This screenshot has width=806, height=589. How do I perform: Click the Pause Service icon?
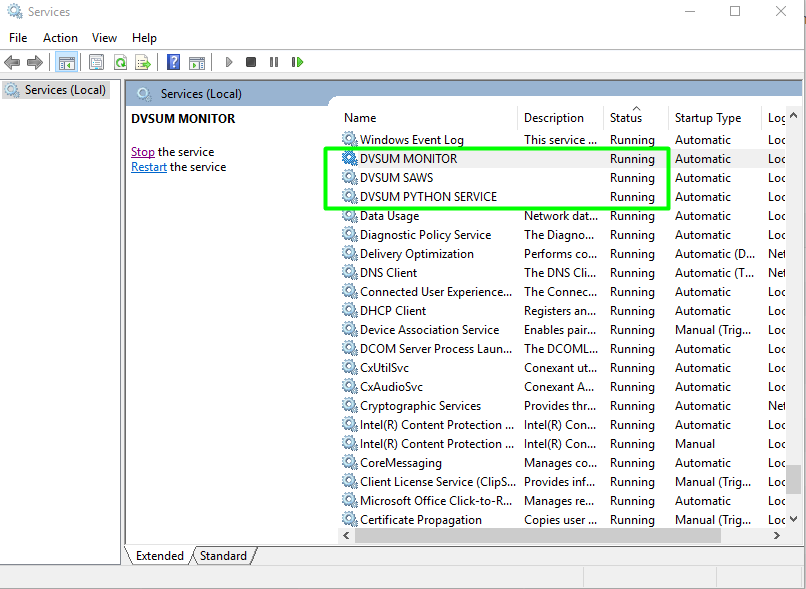[274, 62]
